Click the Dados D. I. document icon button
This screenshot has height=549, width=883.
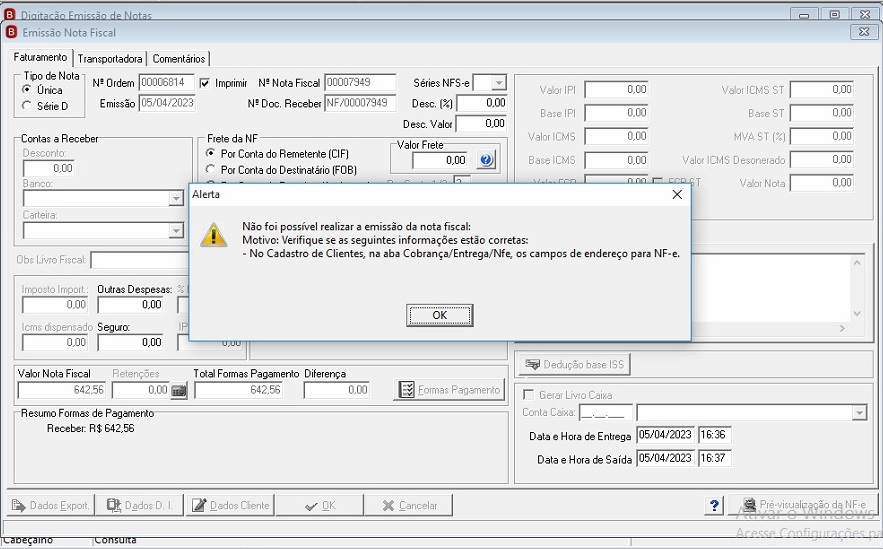[139, 506]
